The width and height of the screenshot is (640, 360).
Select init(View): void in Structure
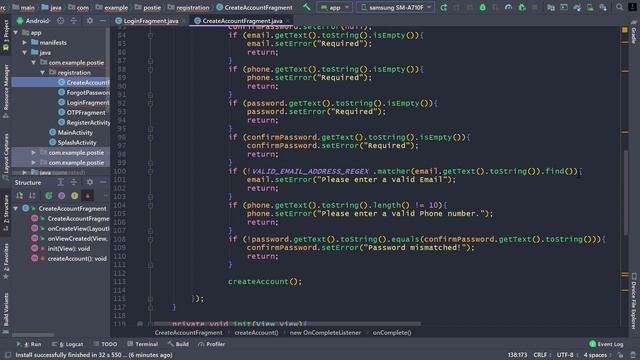click(x=61, y=249)
